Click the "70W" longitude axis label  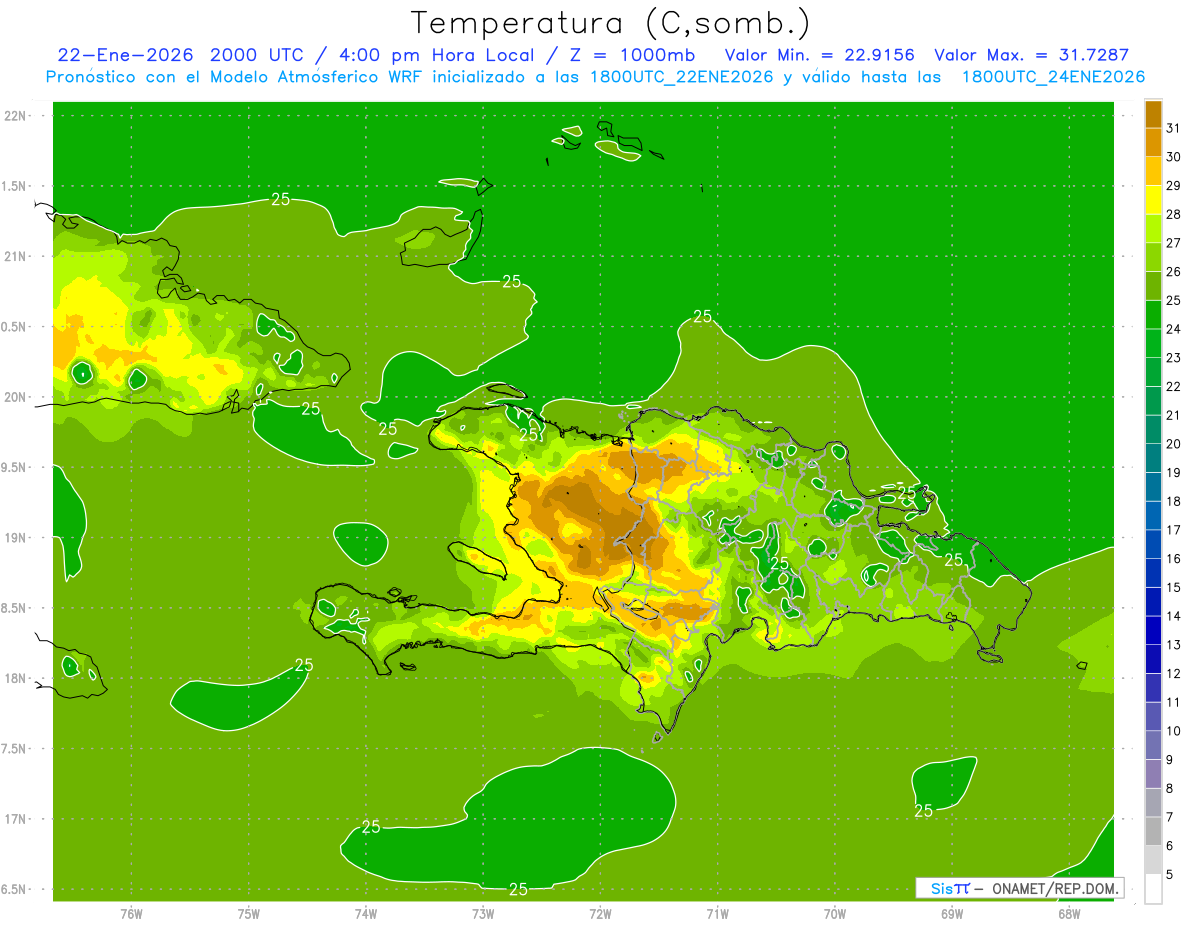(x=835, y=914)
